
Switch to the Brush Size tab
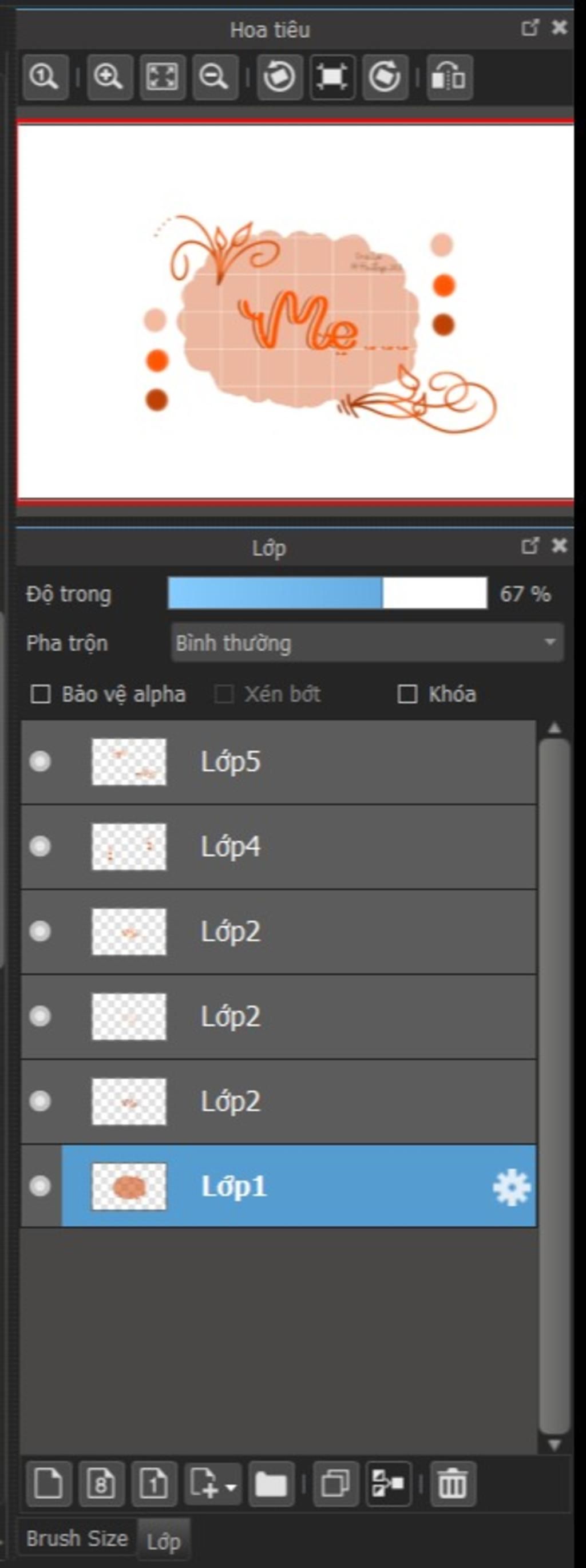[77, 1539]
